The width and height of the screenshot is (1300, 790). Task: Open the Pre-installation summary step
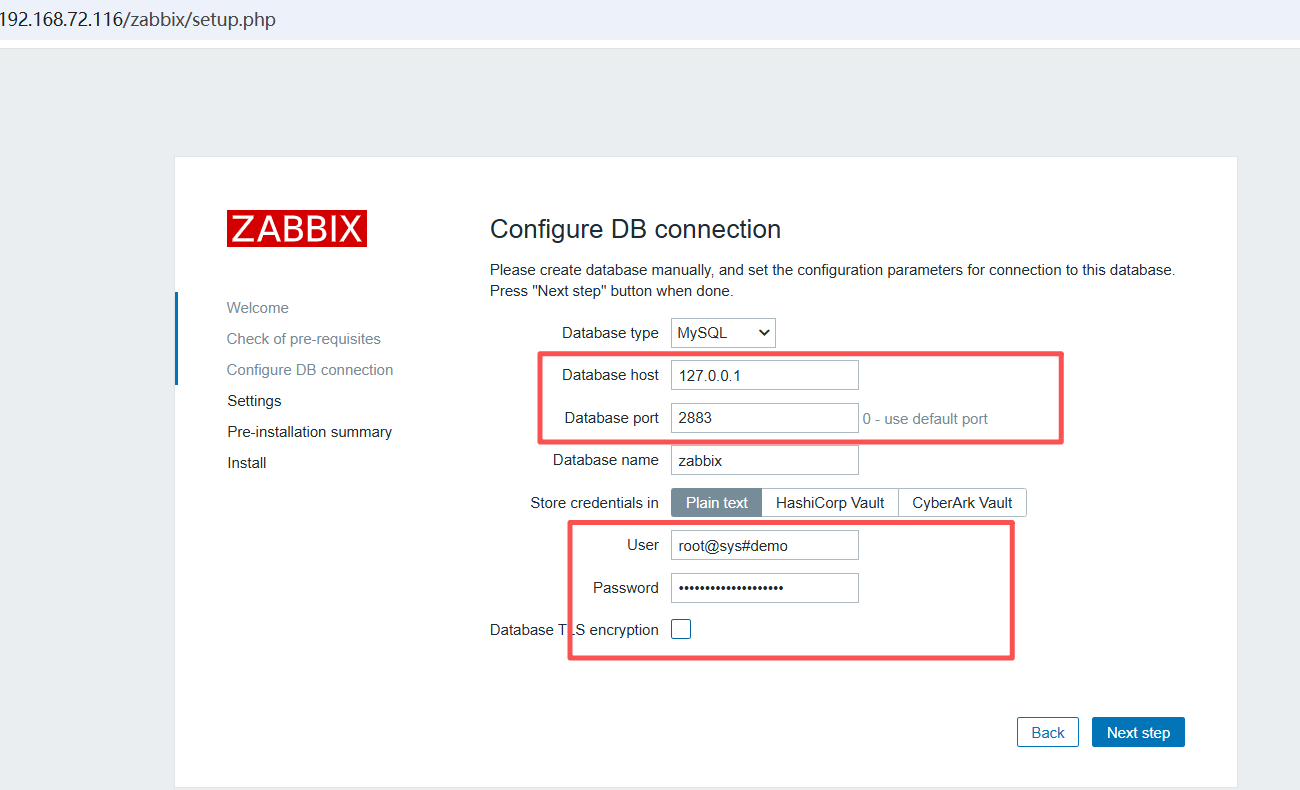[x=309, y=432]
